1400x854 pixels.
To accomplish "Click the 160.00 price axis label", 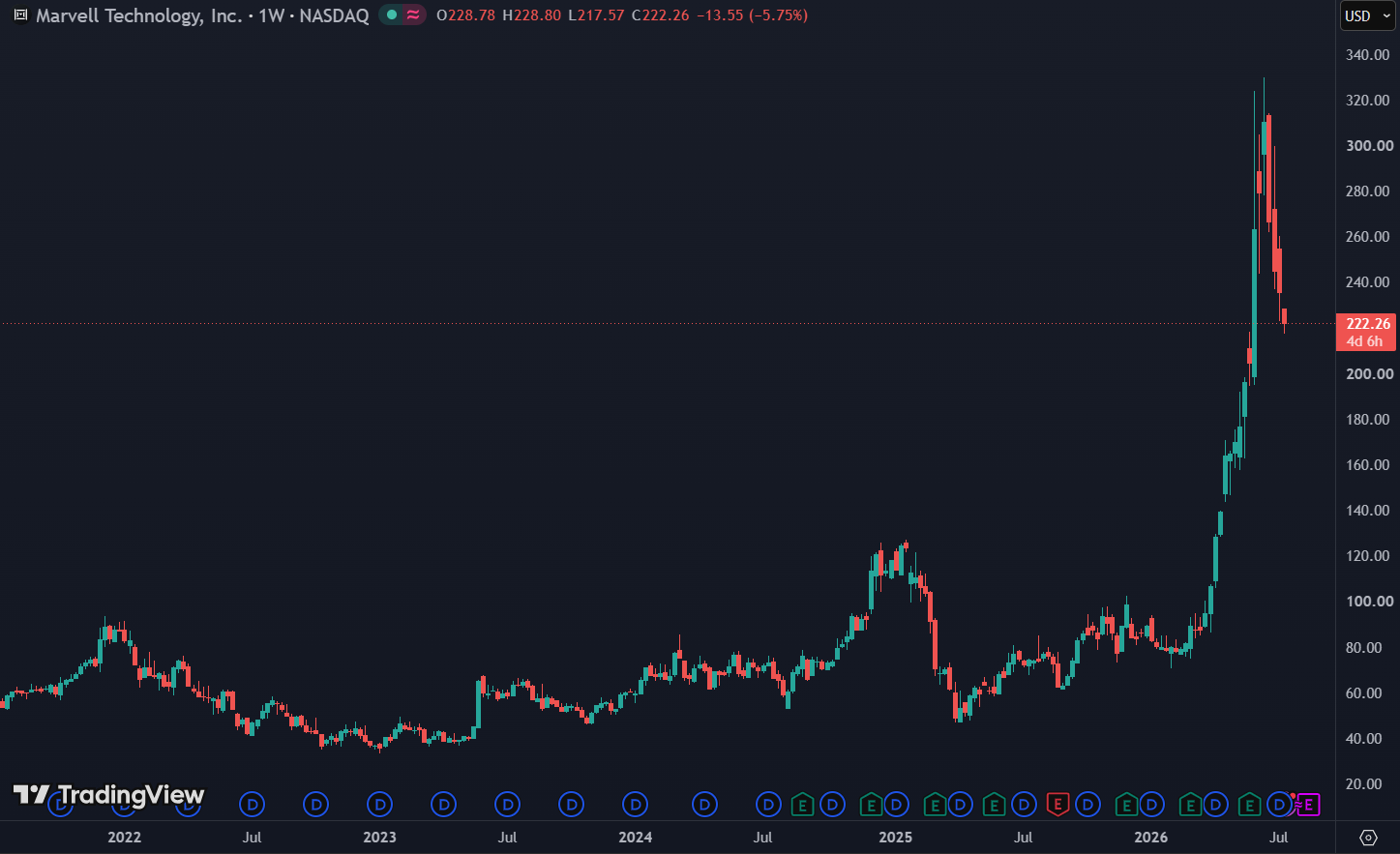I will coord(1369,465).
